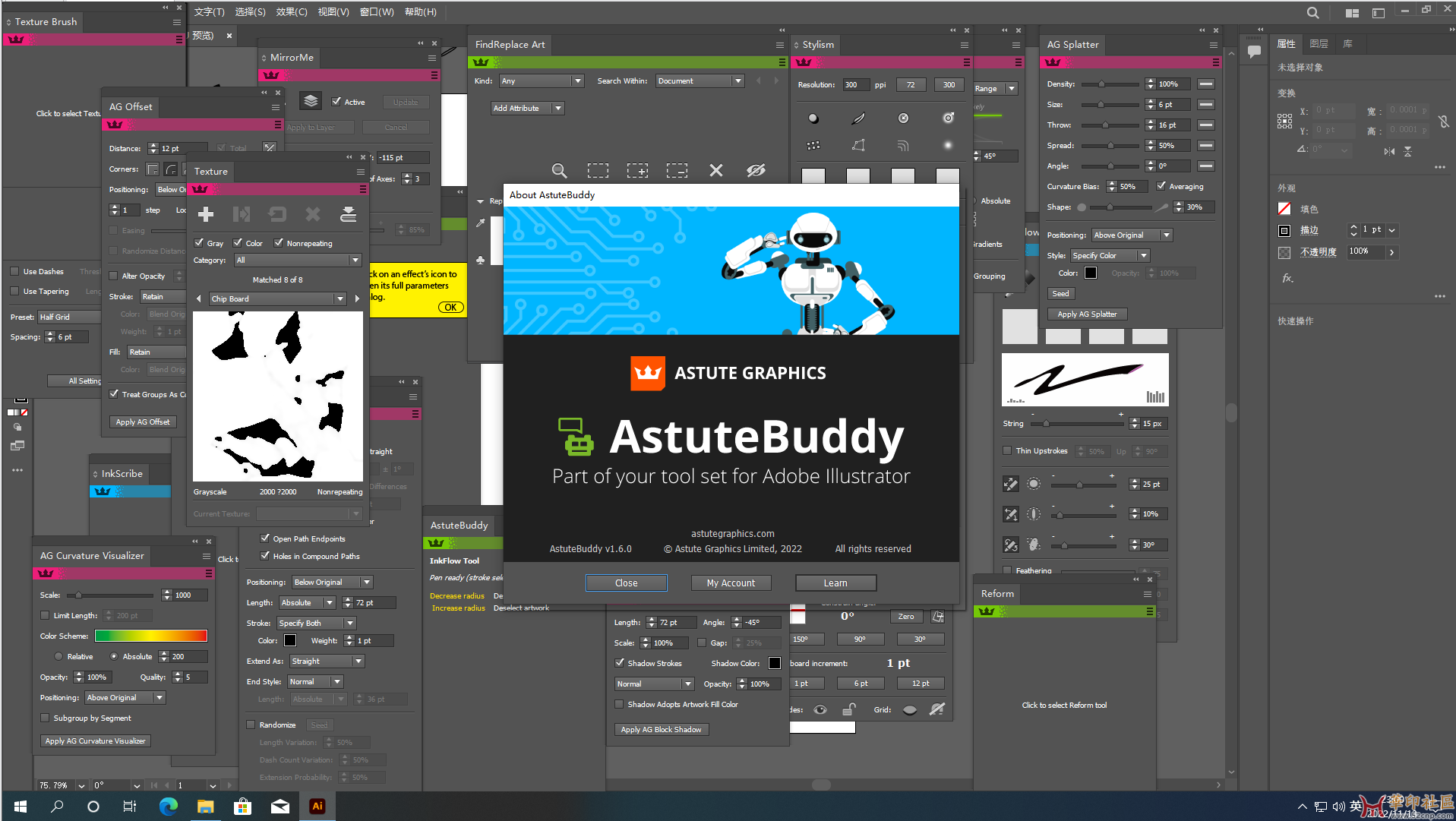The image size is (1456, 821).
Task: Select the free distort effect icon in Stylism
Action: coord(858,145)
